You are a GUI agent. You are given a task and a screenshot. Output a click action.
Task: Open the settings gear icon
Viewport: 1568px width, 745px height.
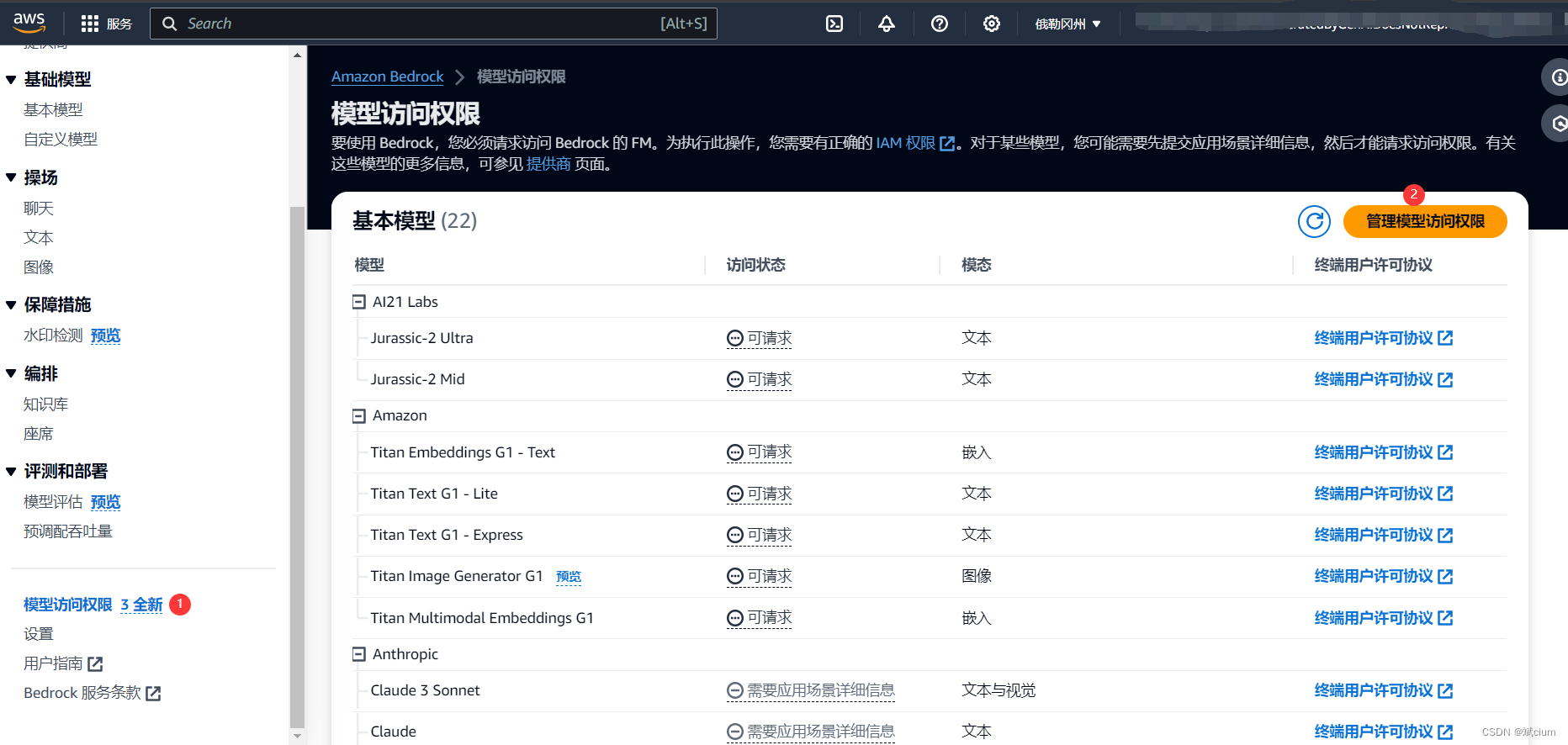coord(992,24)
